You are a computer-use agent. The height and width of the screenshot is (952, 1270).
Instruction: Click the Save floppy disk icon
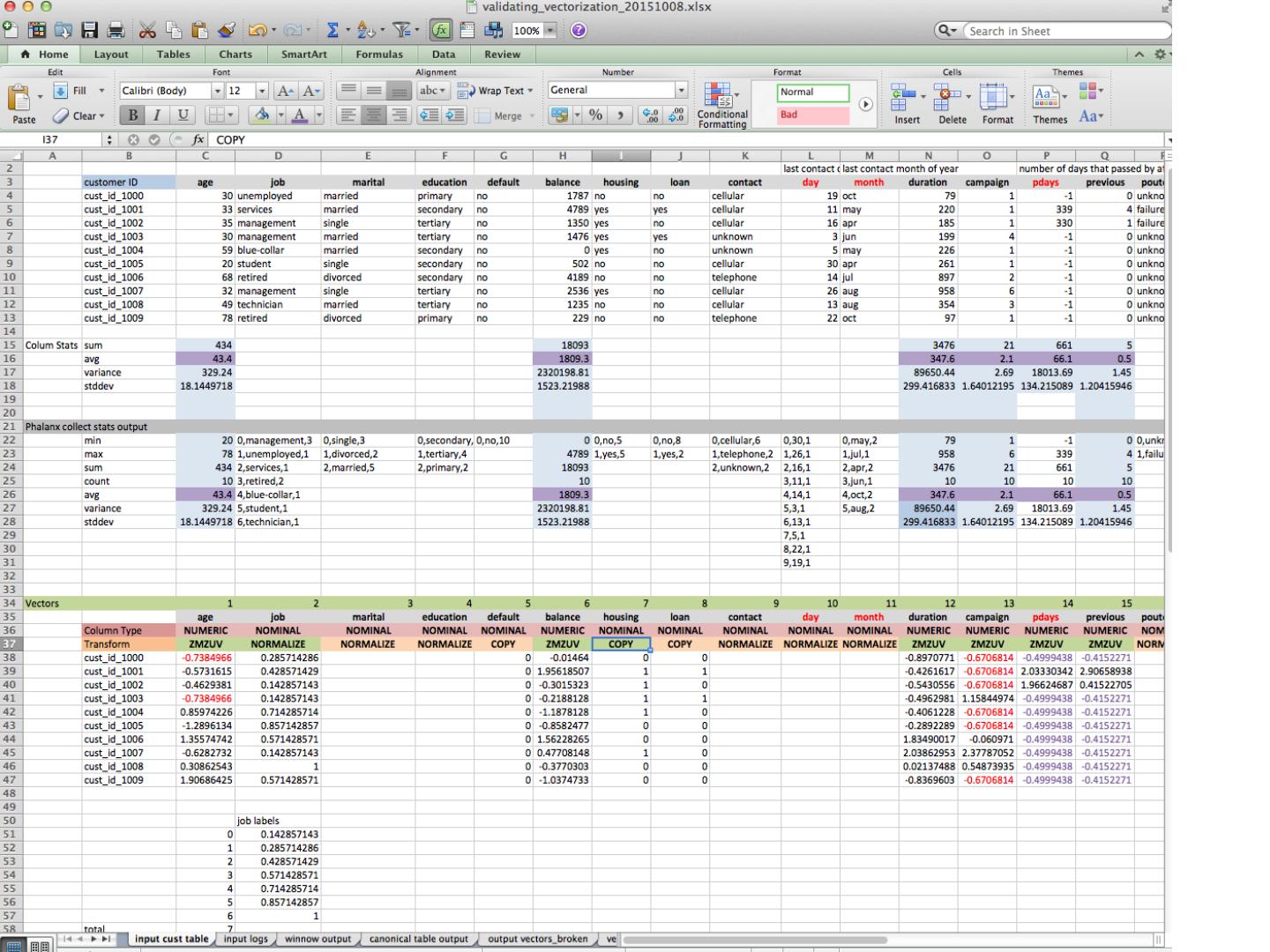pos(89,31)
